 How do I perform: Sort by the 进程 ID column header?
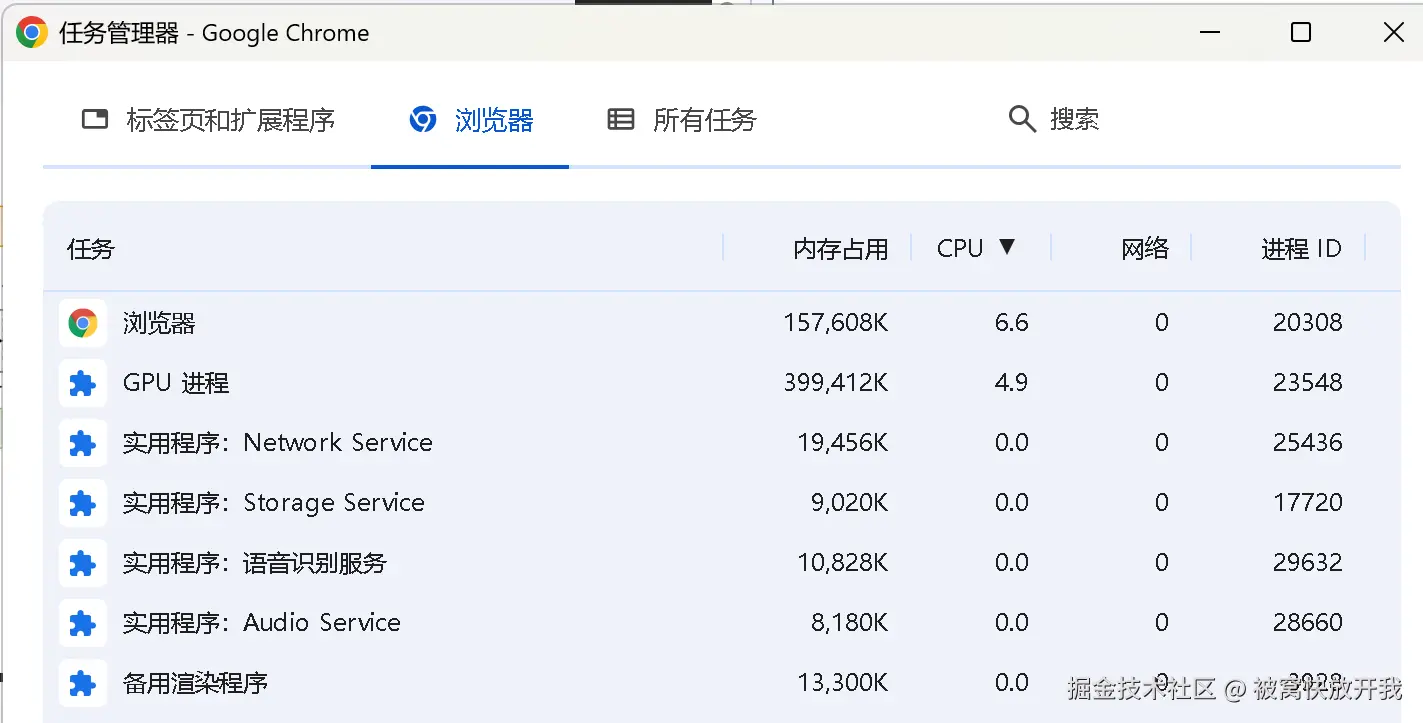click(x=1300, y=249)
